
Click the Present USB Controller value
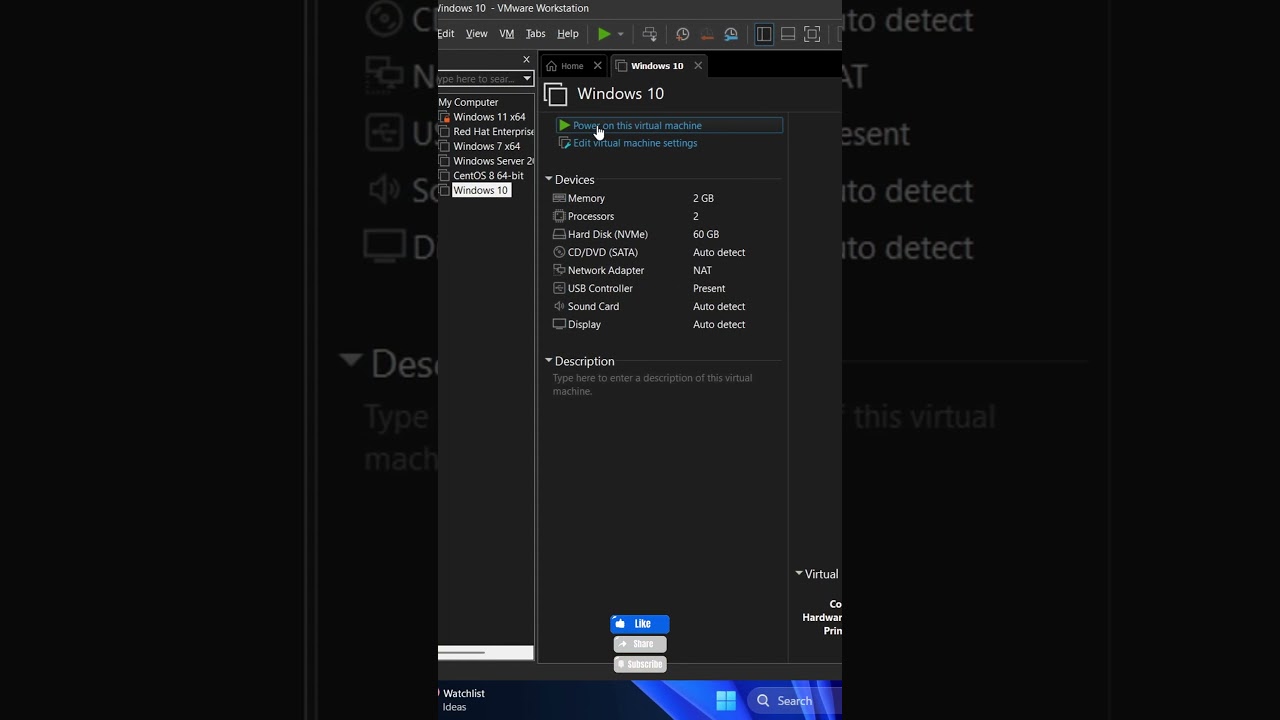click(x=709, y=288)
